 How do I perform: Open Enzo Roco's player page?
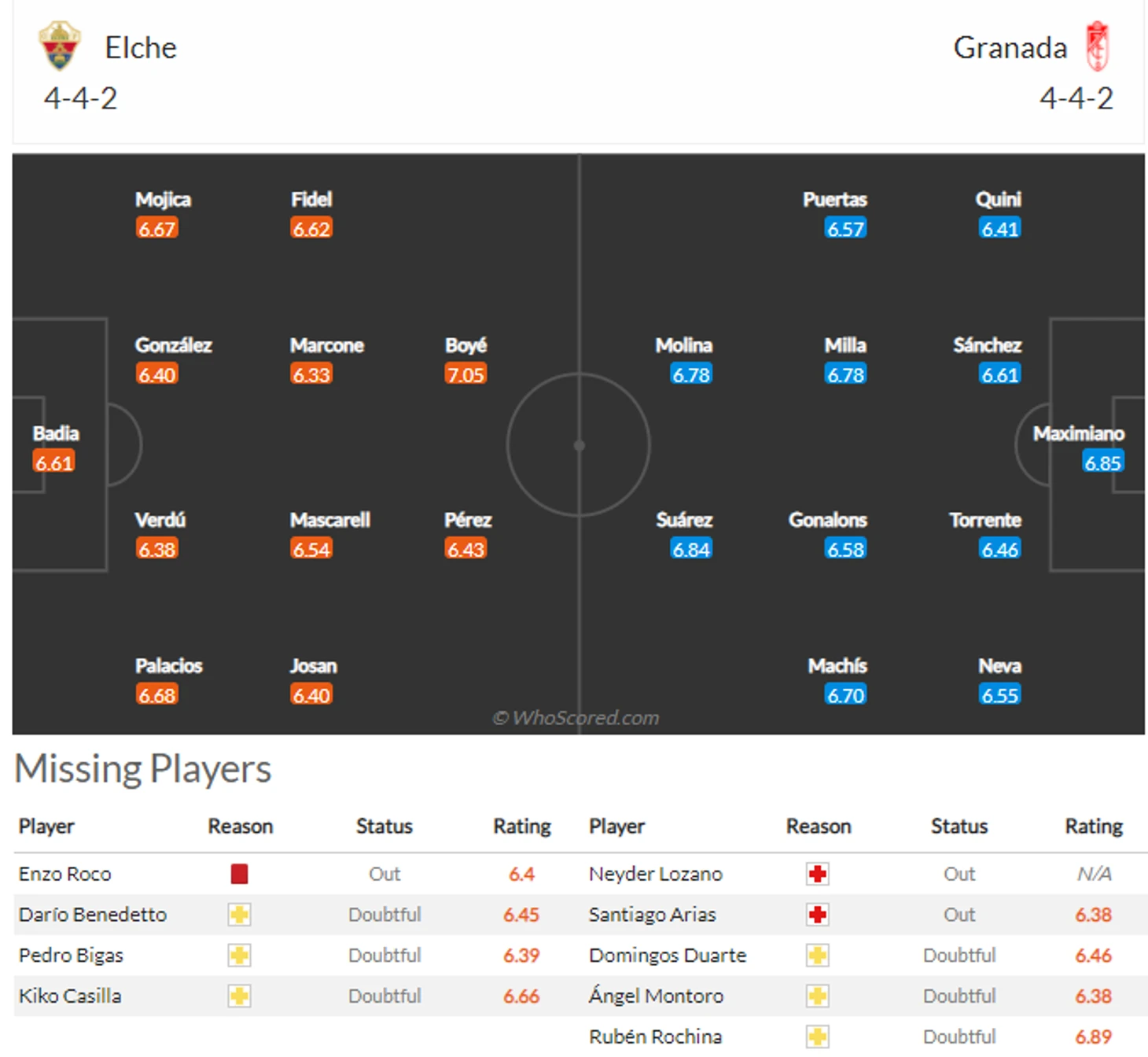[x=65, y=874]
